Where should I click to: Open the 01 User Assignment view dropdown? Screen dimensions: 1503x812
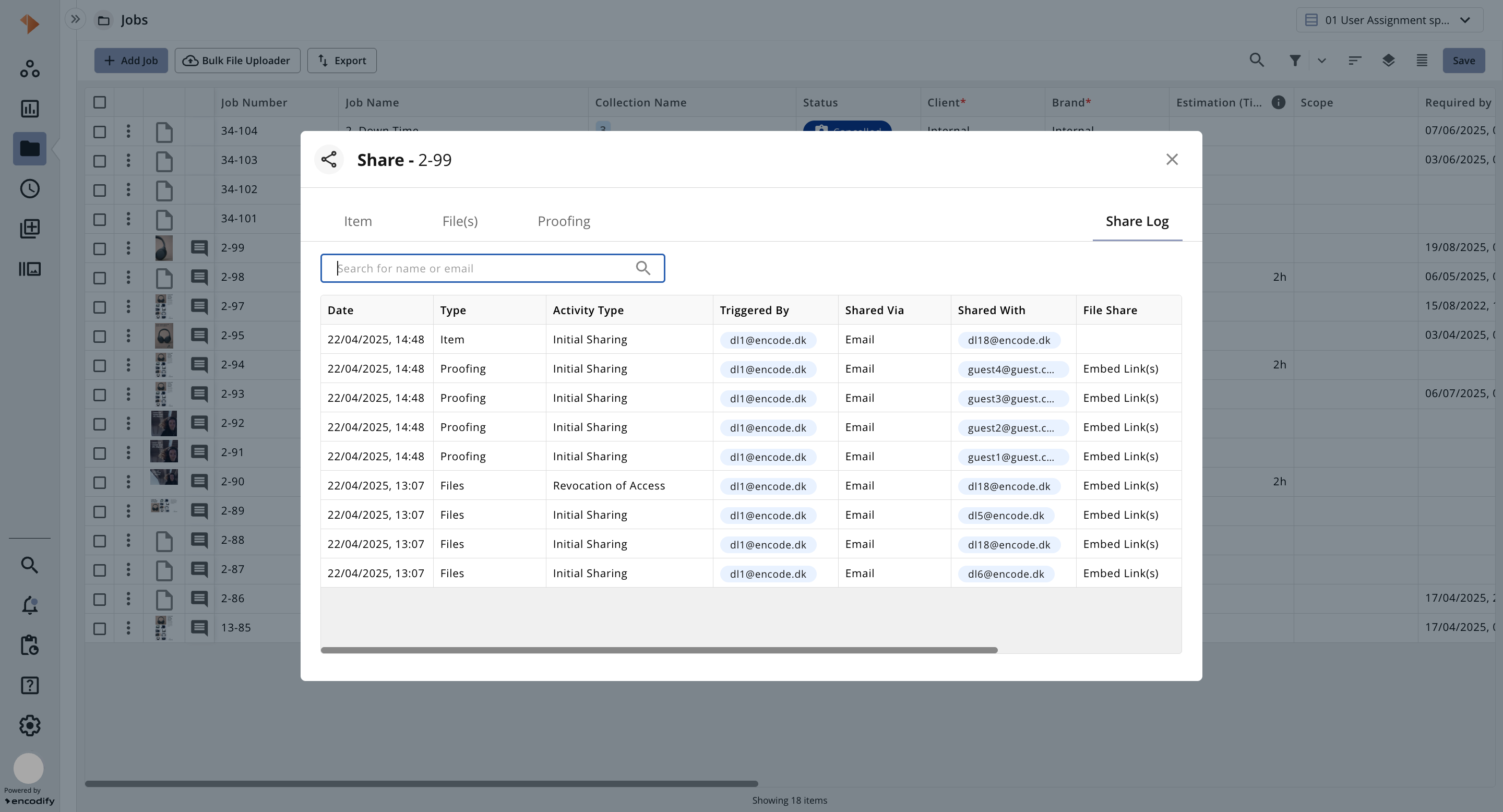tap(1389, 20)
